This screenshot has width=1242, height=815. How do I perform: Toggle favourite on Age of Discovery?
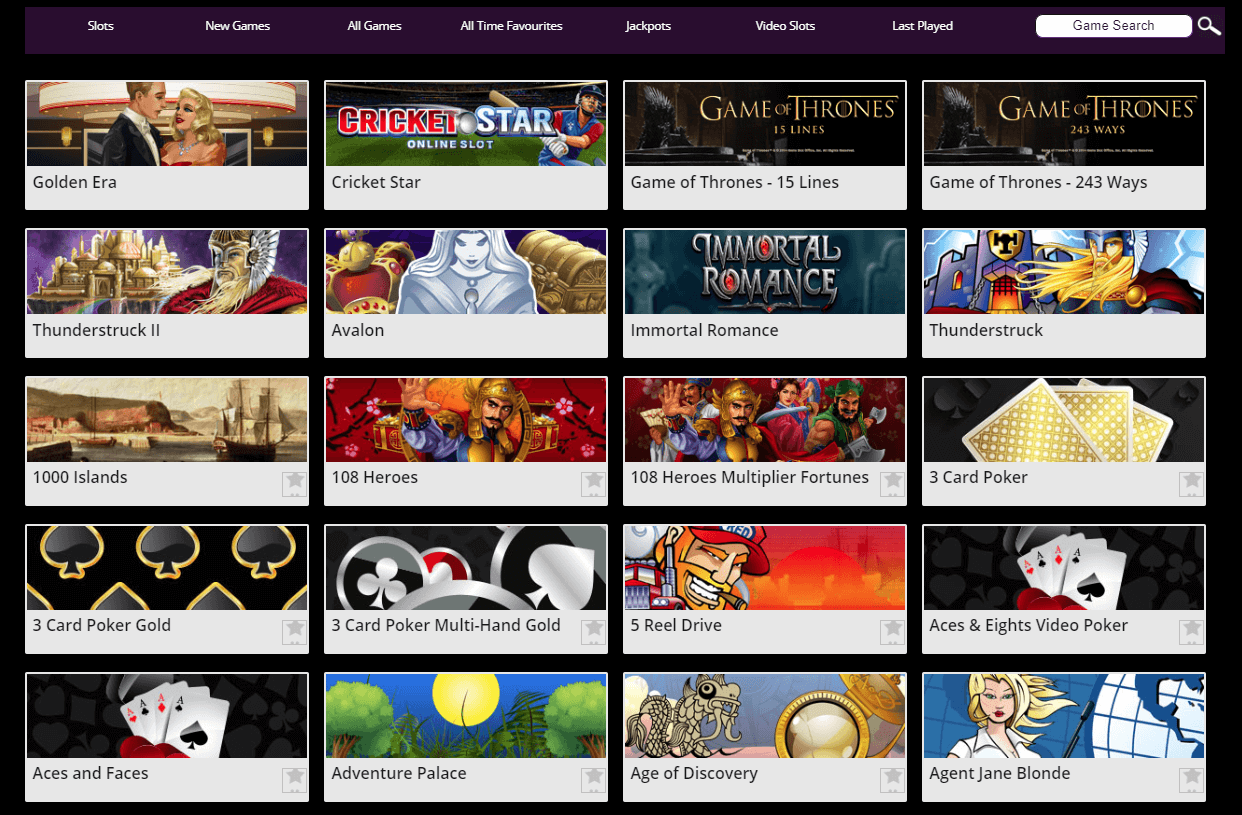(x=892, y=779)
